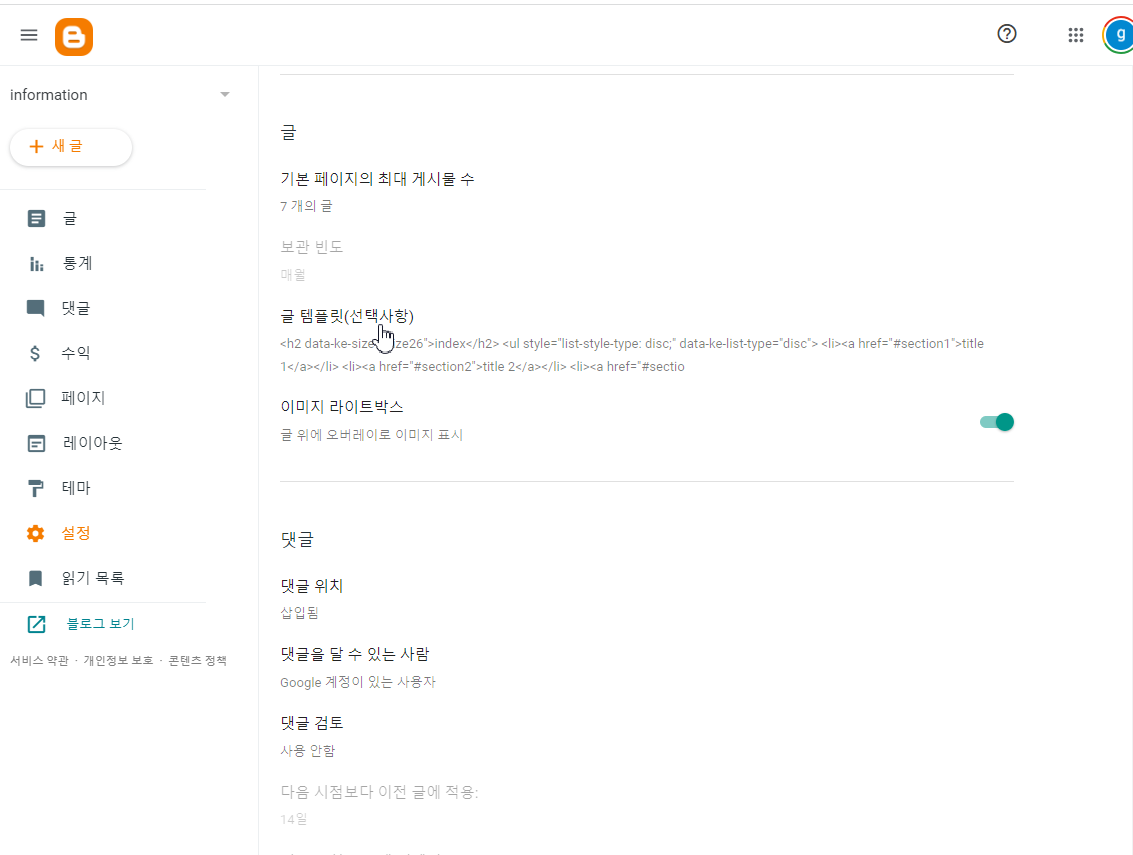Open the Google apps grid menu
This screenshot has height=855, width=1133.
pyautogui.click(x=1075, y=34)
